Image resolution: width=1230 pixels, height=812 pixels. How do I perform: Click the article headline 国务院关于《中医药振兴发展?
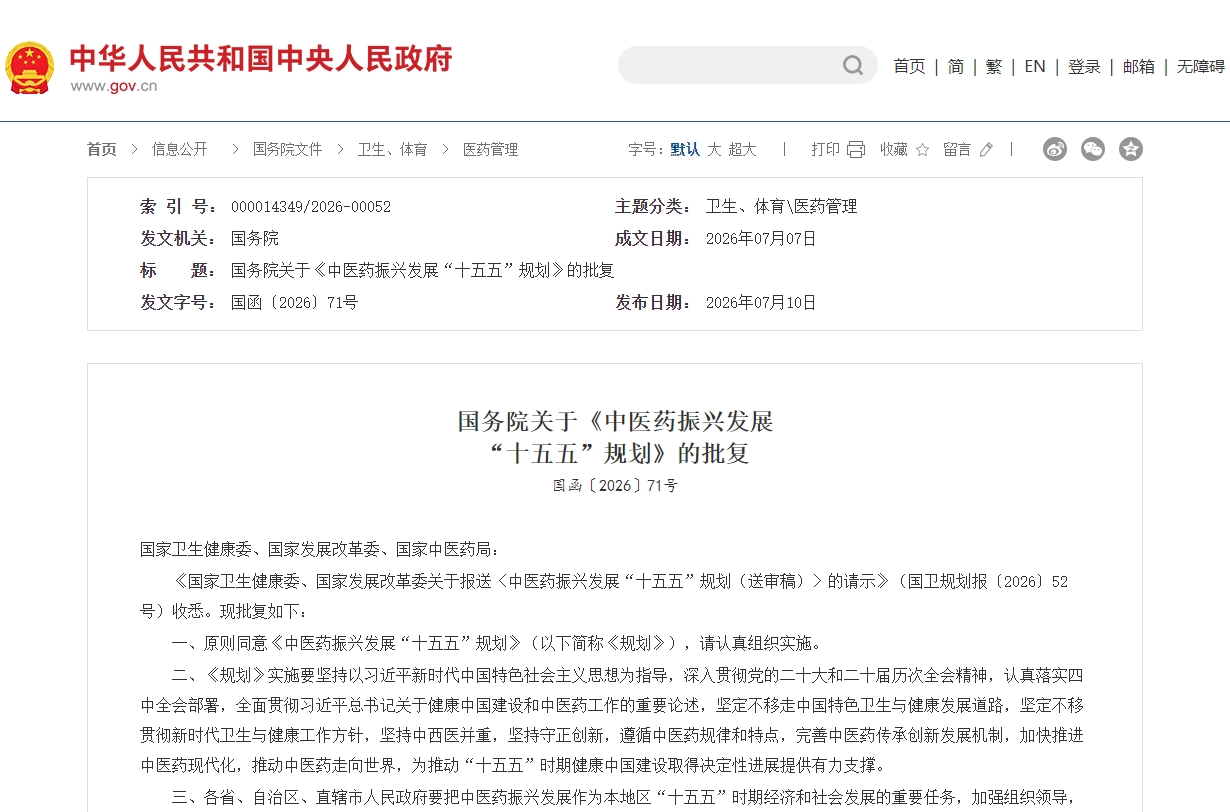point(615,421)
